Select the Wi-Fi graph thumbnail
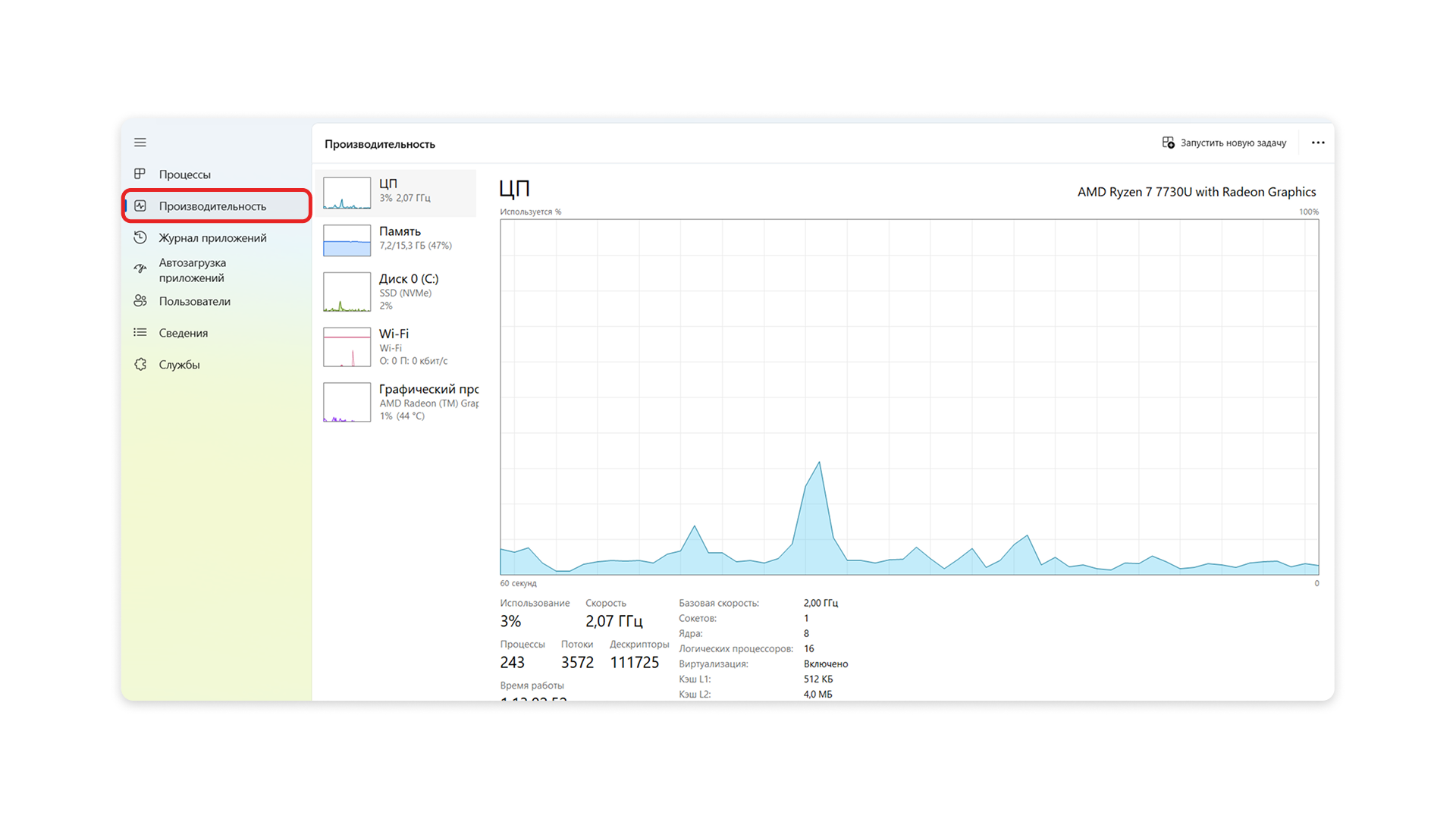 347,347
